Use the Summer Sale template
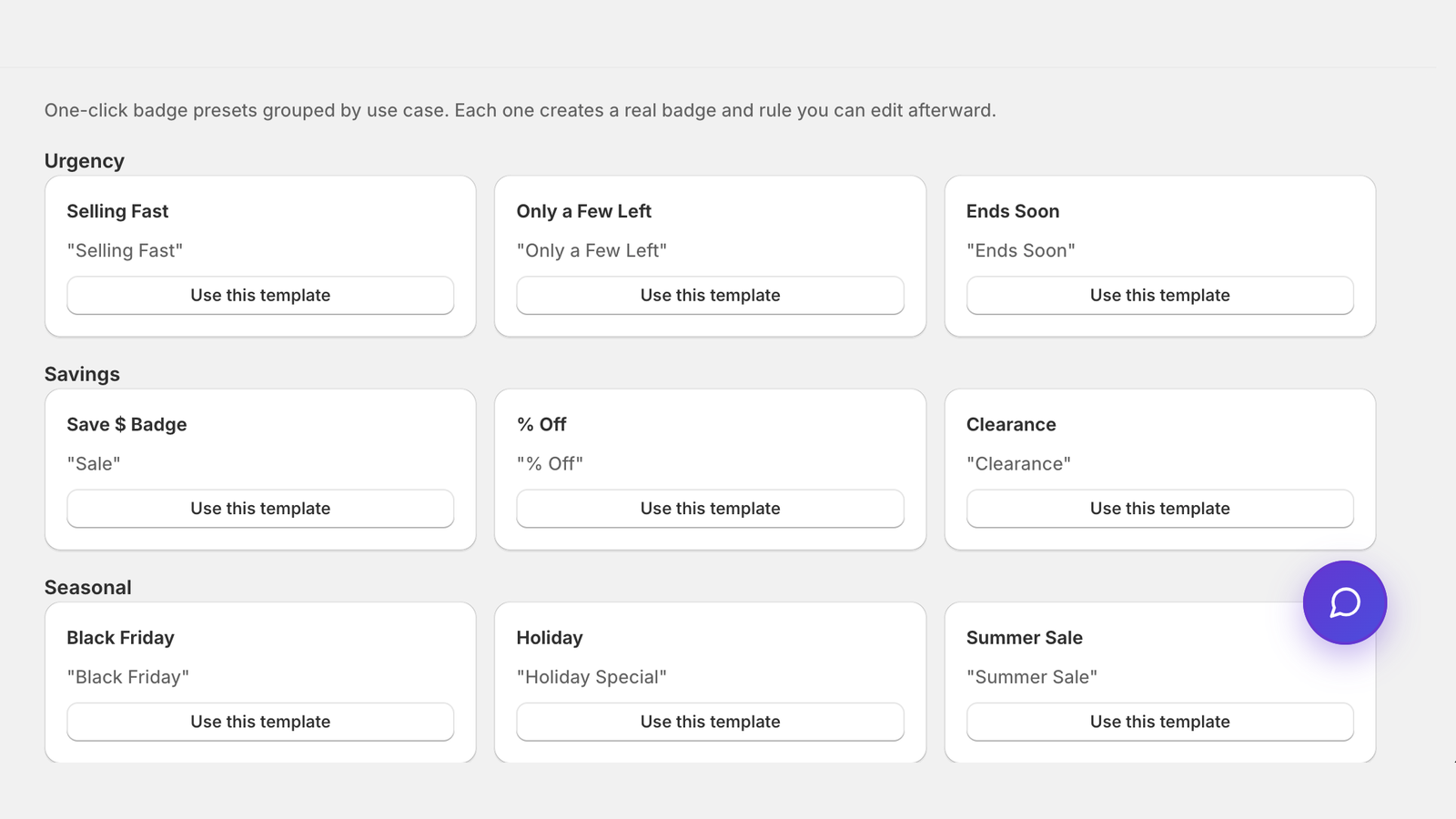Viewport: 1456px width, 819px height. [x=1159, y=722]
